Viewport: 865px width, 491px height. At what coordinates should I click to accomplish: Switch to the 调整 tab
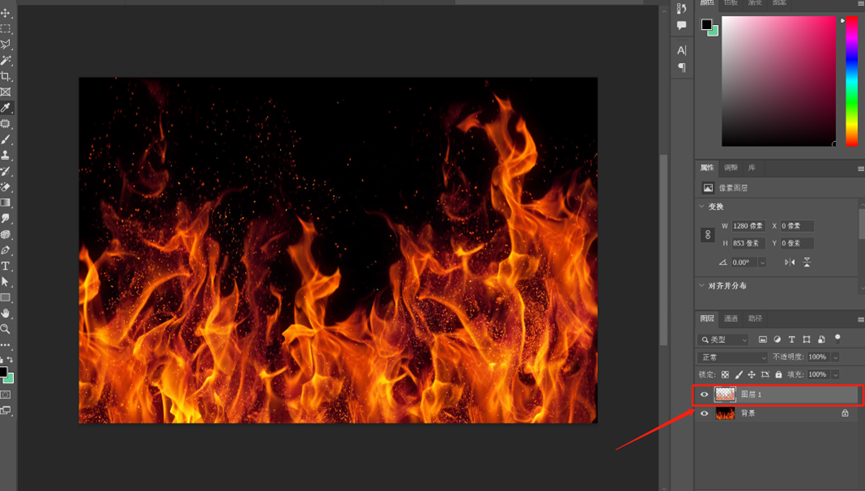tap(731, 168)
